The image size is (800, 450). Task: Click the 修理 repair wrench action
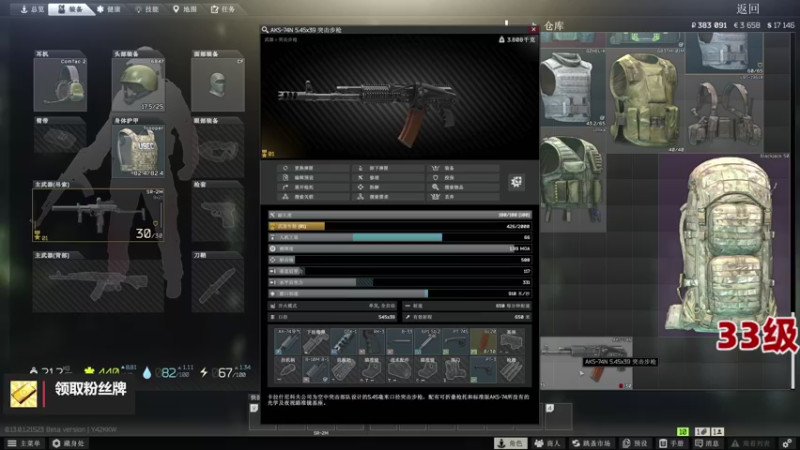(x=389, y=178)
